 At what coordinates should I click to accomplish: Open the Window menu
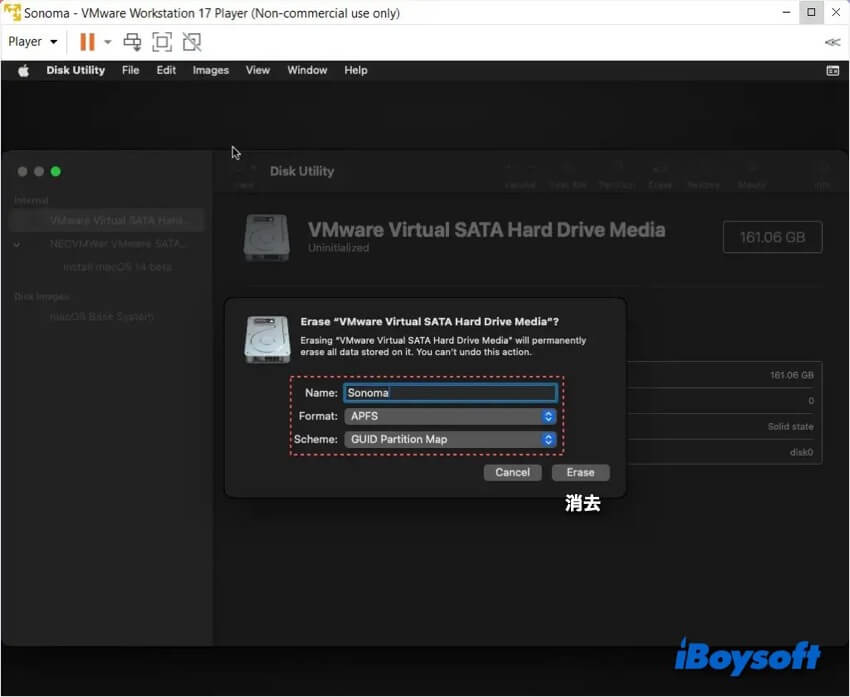click(307, 70)
